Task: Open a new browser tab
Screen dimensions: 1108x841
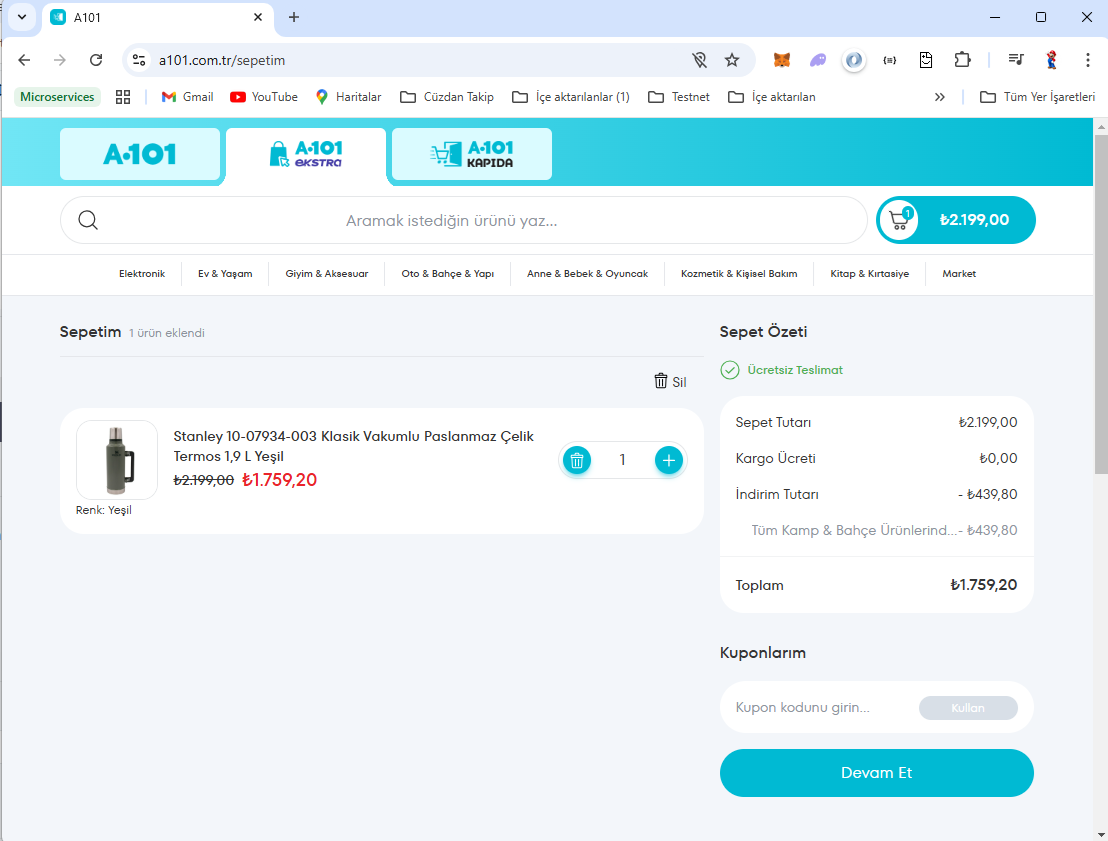Action: tap(294, 17)
